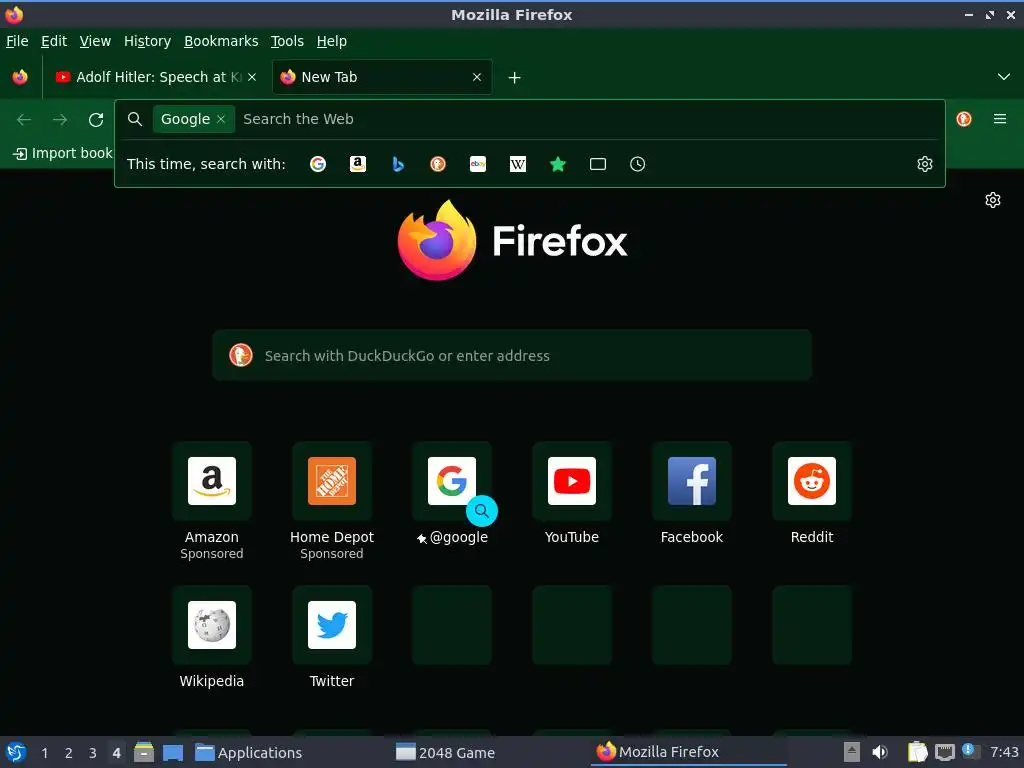Search this time with Bing icon
Screen dimensions: 1024x768
(x=398, y=164)
